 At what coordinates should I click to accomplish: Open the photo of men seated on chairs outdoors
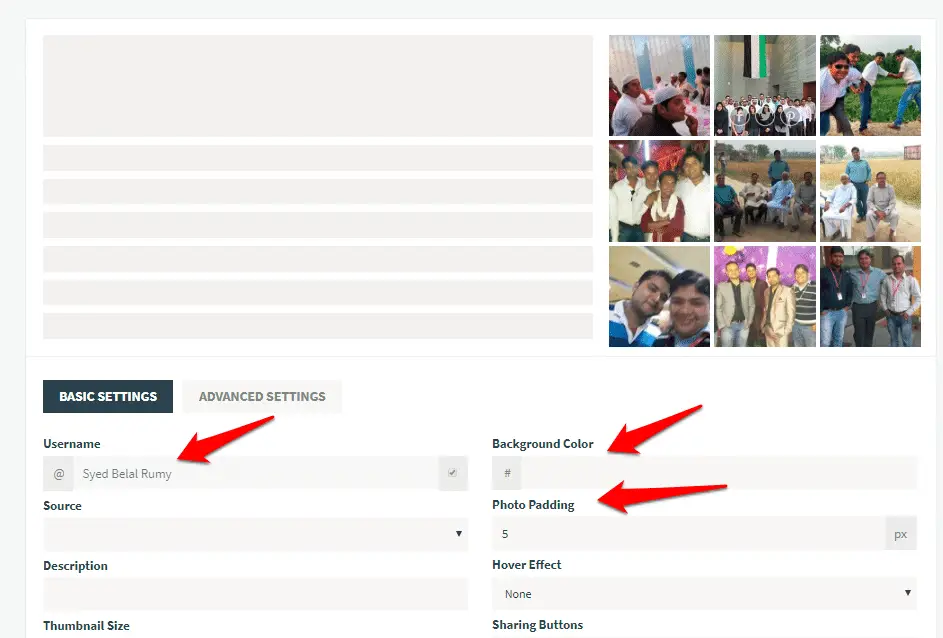tap(764, 191)
